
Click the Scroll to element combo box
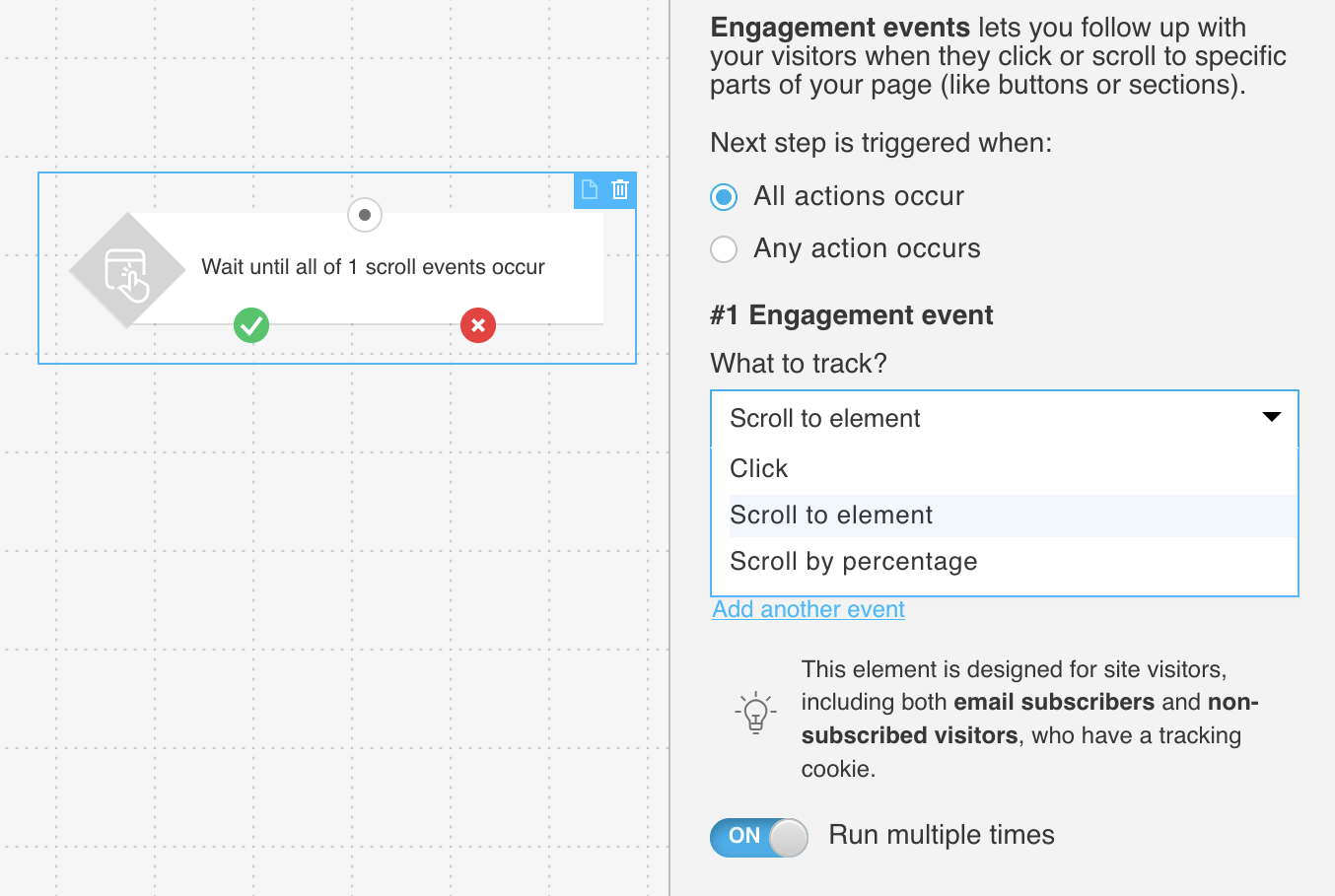(x=986, y=419)
